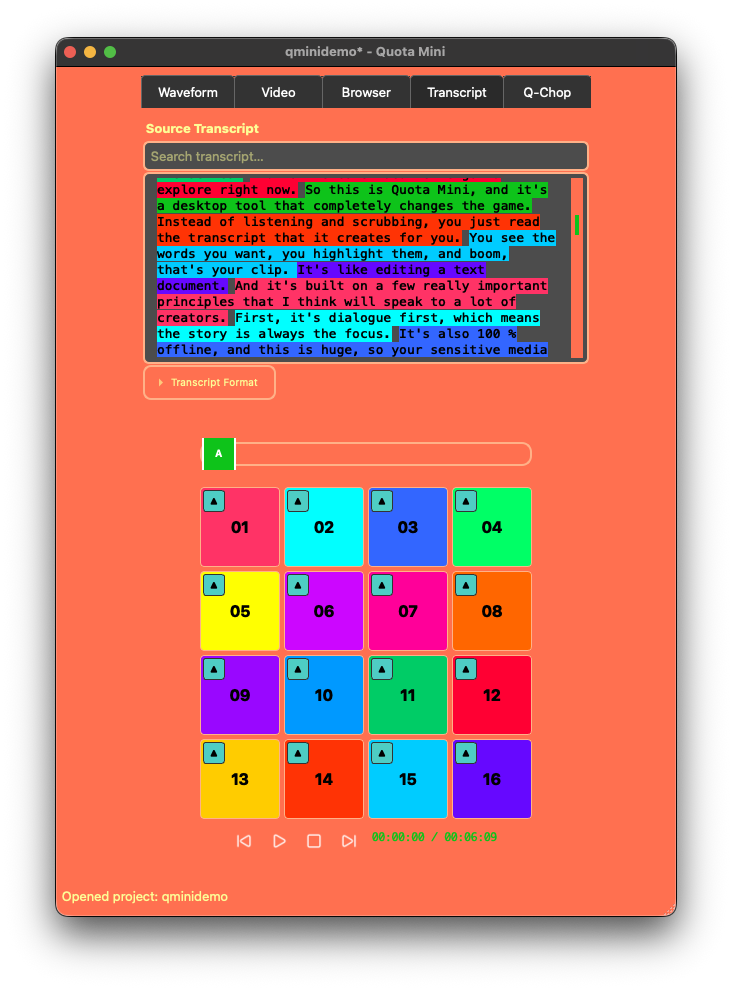Start playback with the play icon
The height and width of the screenshot is (990, 732).
click(279, 841)
